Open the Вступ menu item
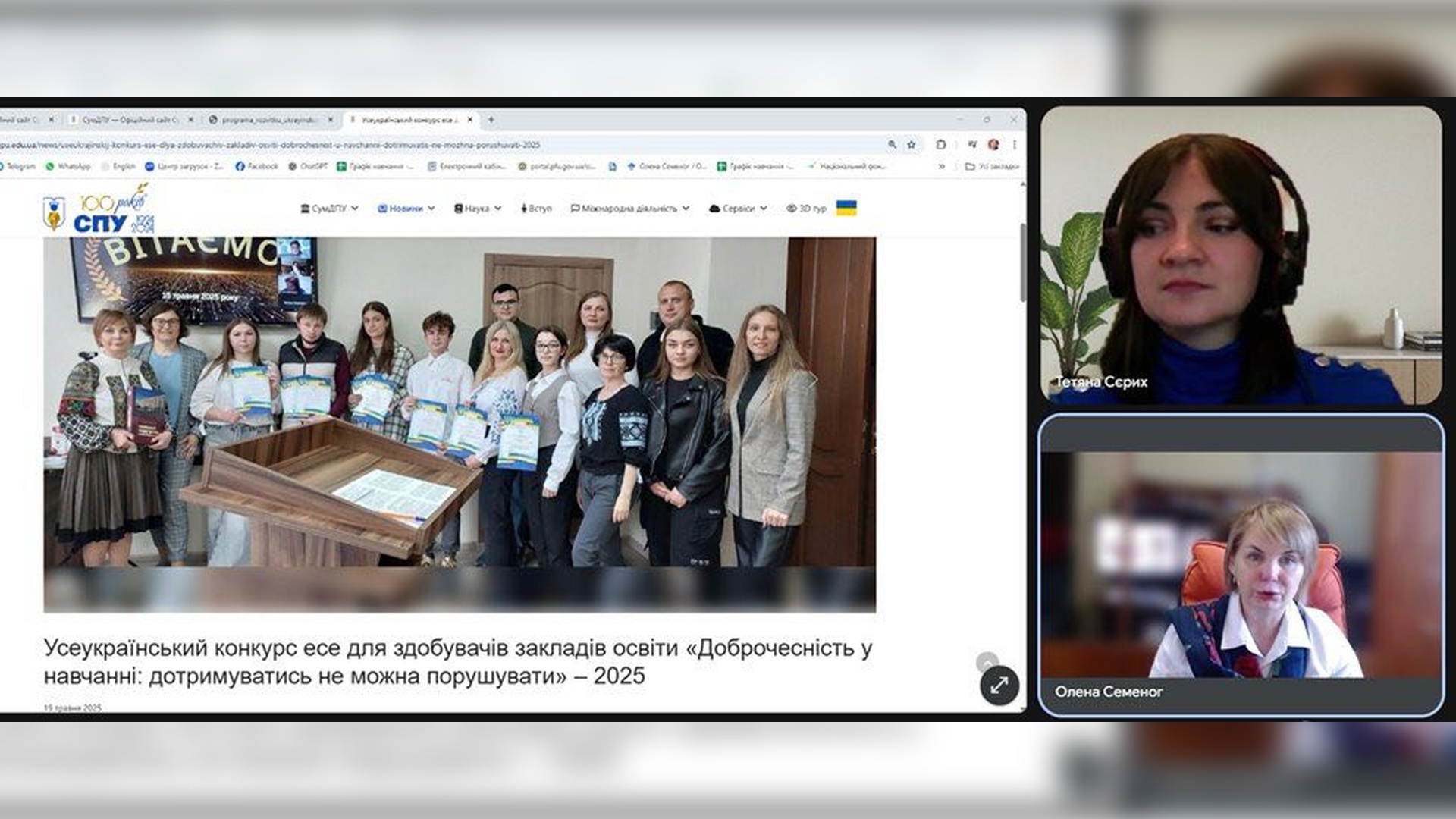Viewport: 1456px width, 819px height. [x=536, y=209]
